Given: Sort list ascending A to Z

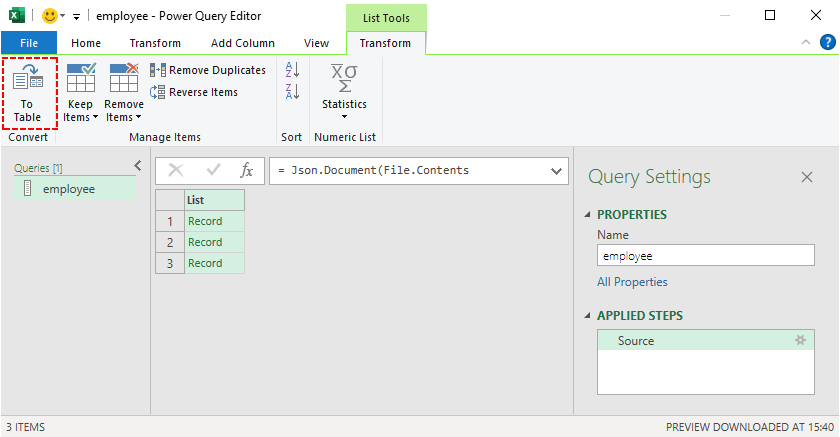Looking at the screenshot, I should 292,70.
